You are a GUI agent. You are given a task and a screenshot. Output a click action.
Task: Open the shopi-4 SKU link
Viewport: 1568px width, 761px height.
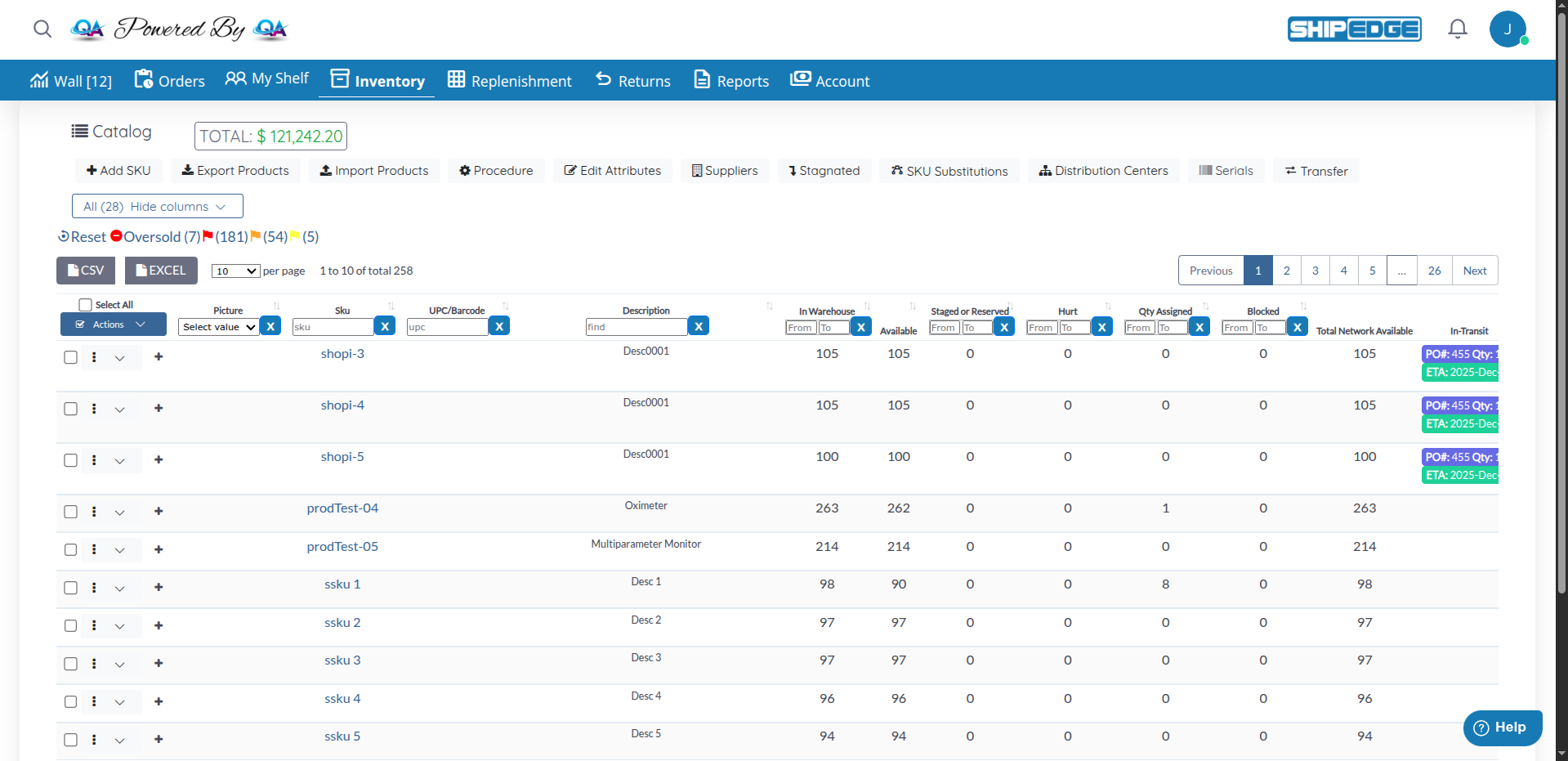coord(342,405)
